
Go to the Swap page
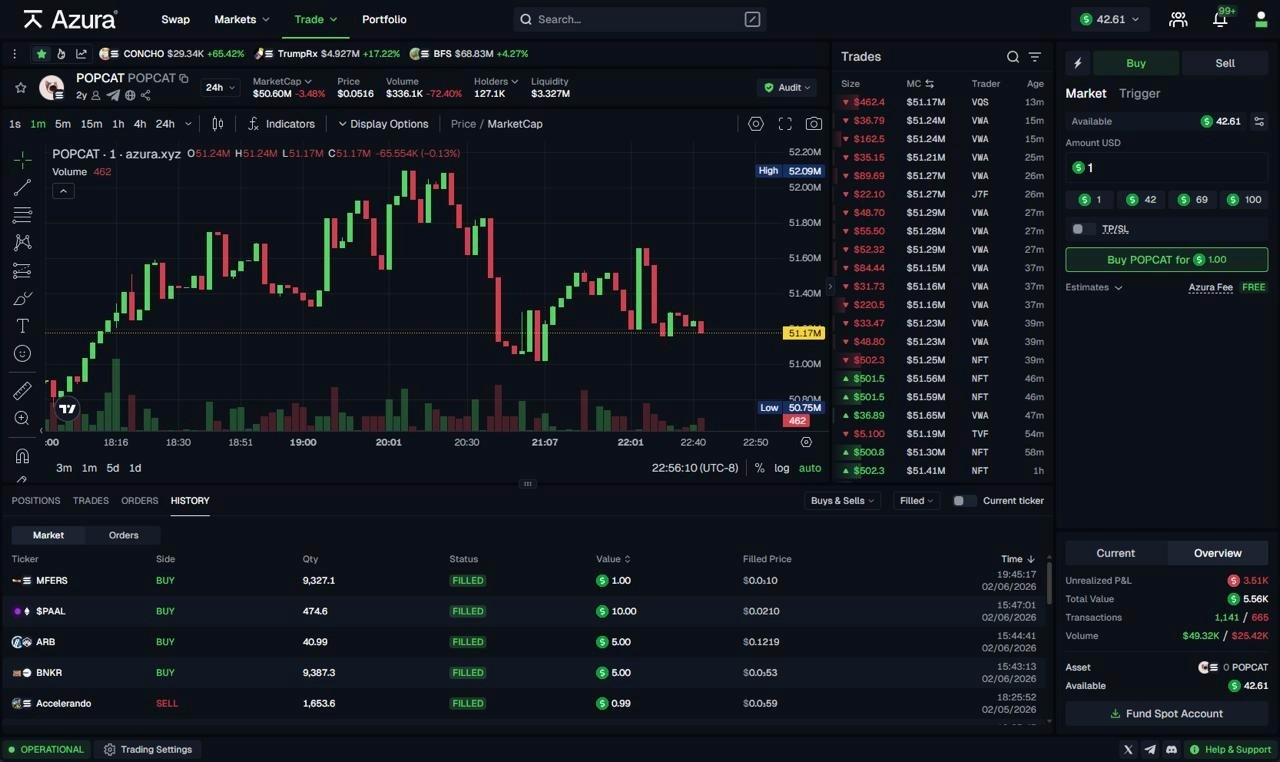pyautogui.click(x=175, y=19)
